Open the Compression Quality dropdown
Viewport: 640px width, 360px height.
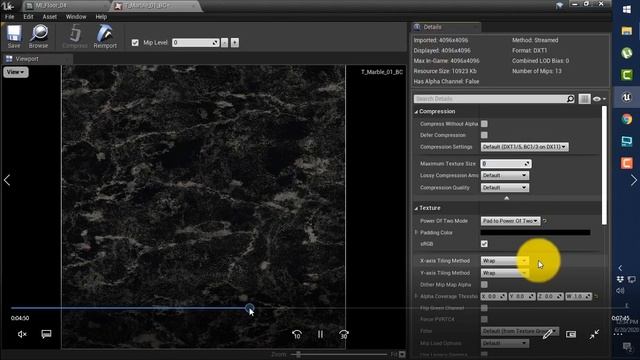[x=505, y=187]
